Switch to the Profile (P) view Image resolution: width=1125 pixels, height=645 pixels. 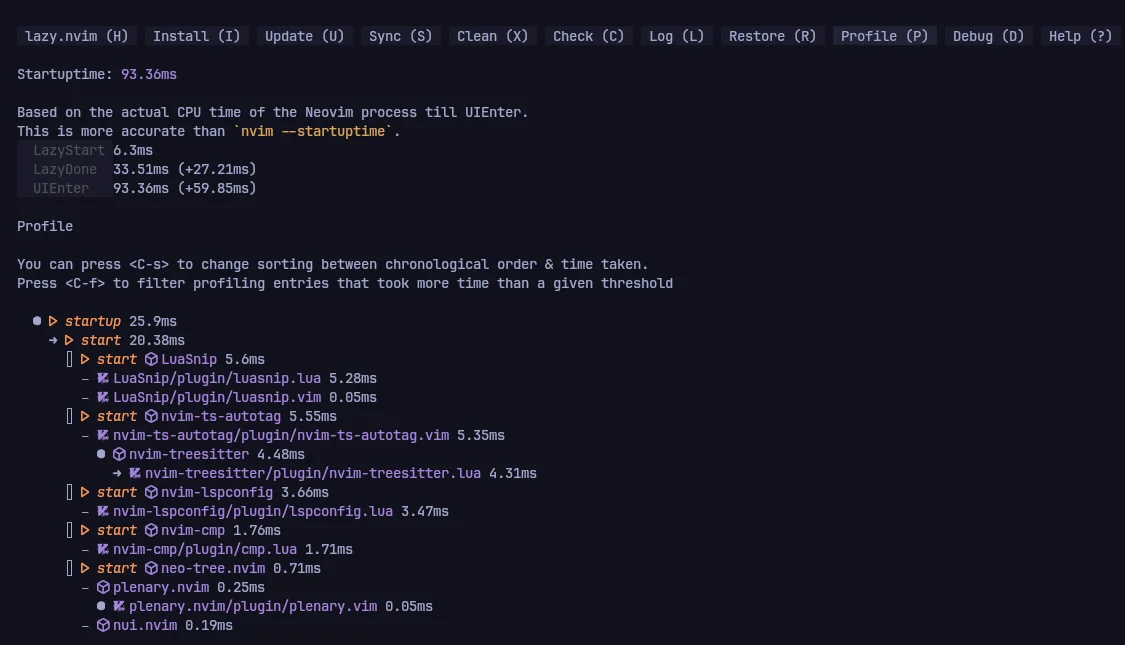pos(885,36)
